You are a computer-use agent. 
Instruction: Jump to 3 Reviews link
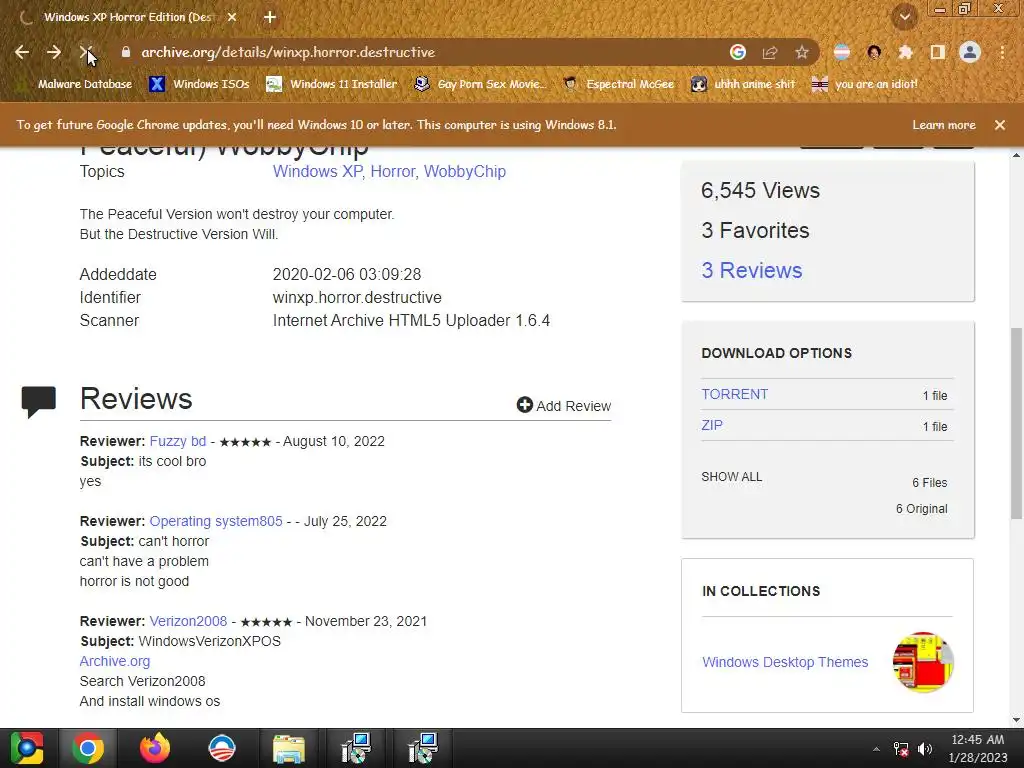(x=752, y=270)
